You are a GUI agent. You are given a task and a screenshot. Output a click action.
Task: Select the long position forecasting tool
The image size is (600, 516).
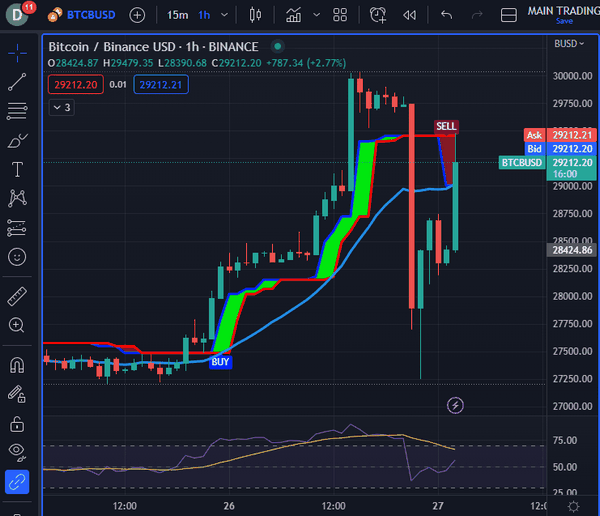17,228
